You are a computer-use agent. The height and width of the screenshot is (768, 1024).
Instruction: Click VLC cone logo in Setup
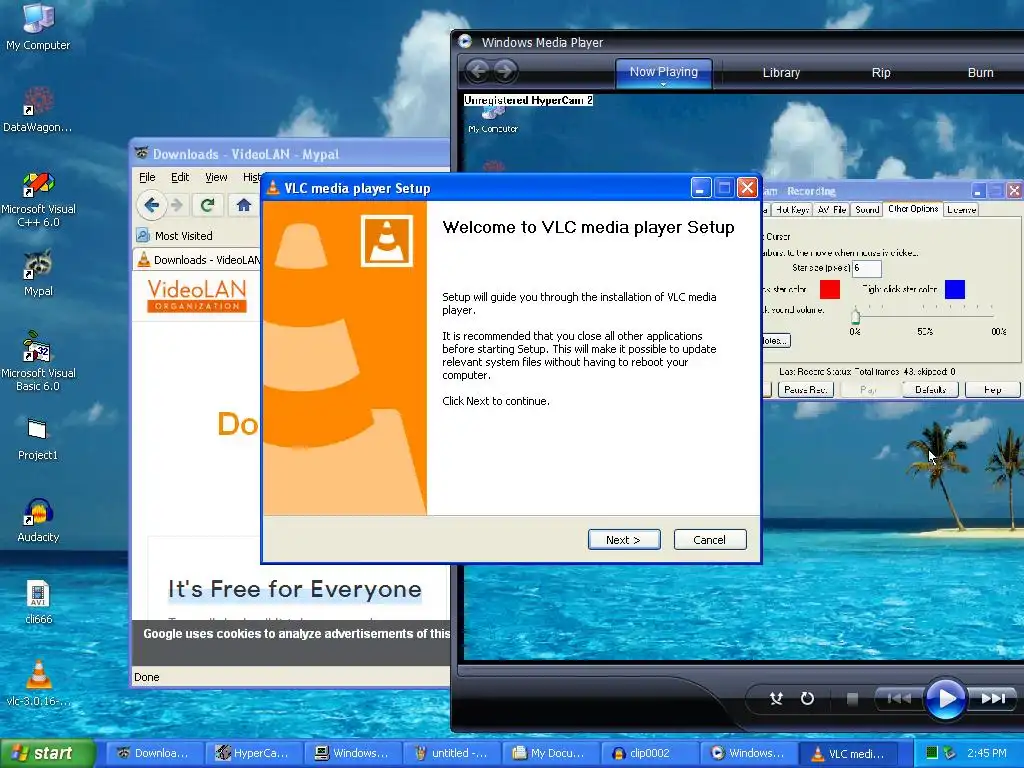[x=387, y=241]
